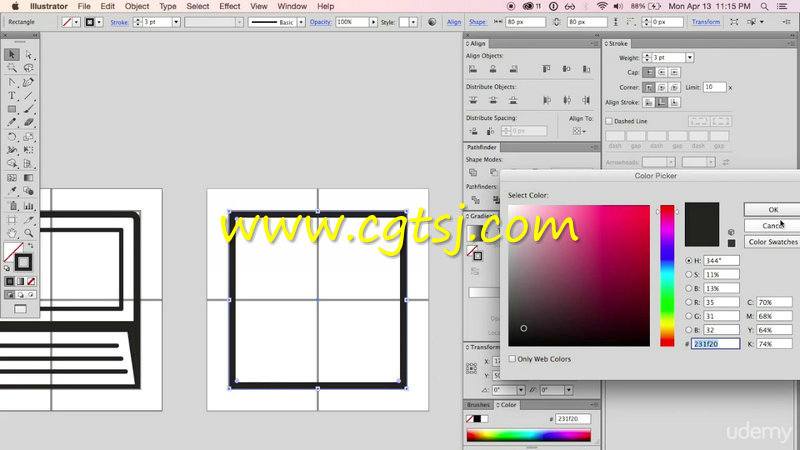Choose Round Join corner in Stroke panel
Image resolution: width=800 pixels, height=450 pixels.
662,88
